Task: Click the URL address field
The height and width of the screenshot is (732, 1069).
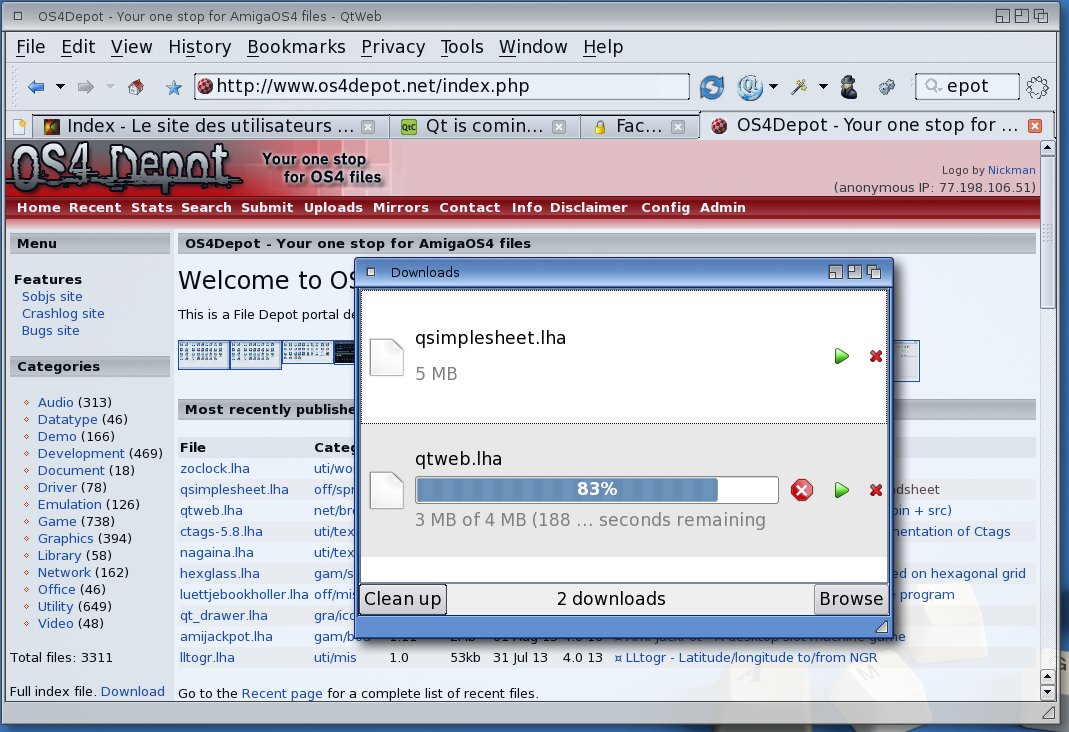Action: coord(450,87)
